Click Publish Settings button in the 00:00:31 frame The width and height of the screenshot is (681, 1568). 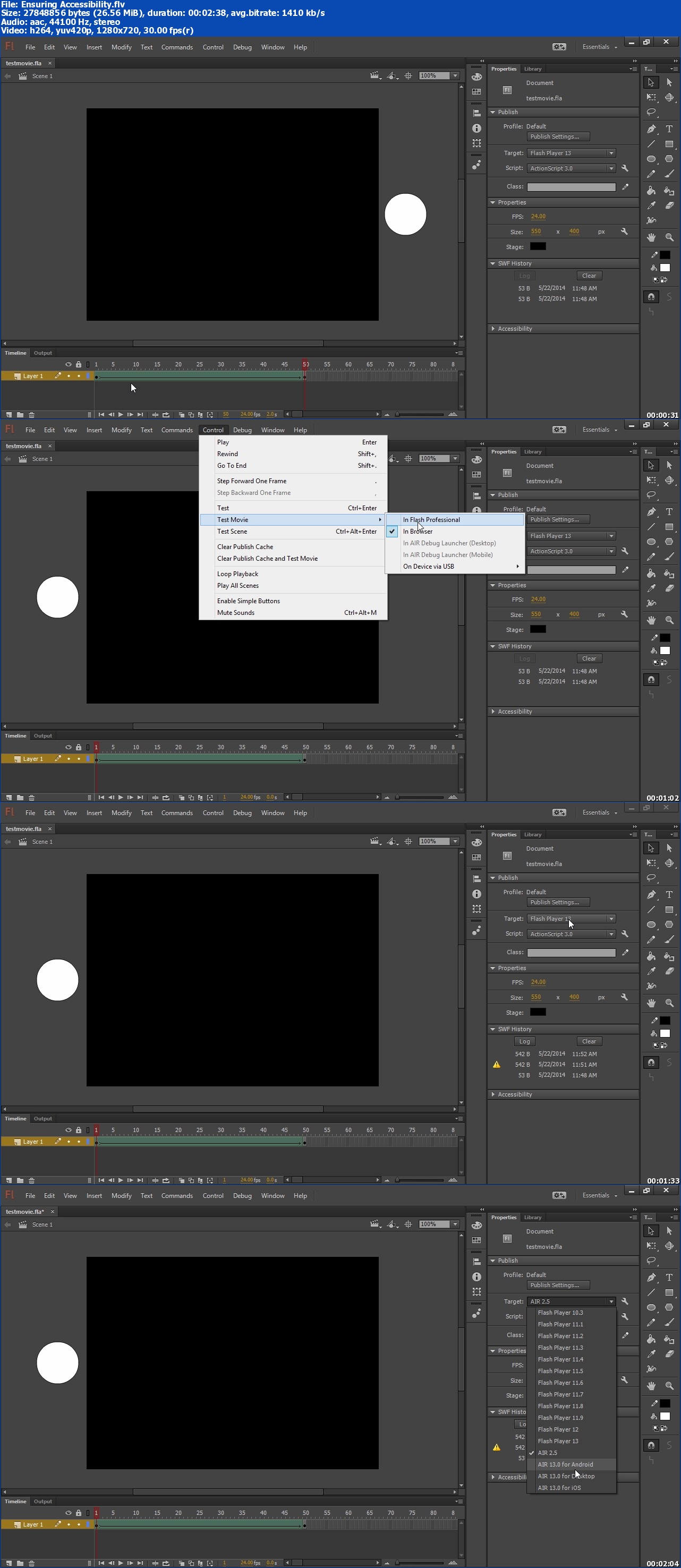pos(558,136)
